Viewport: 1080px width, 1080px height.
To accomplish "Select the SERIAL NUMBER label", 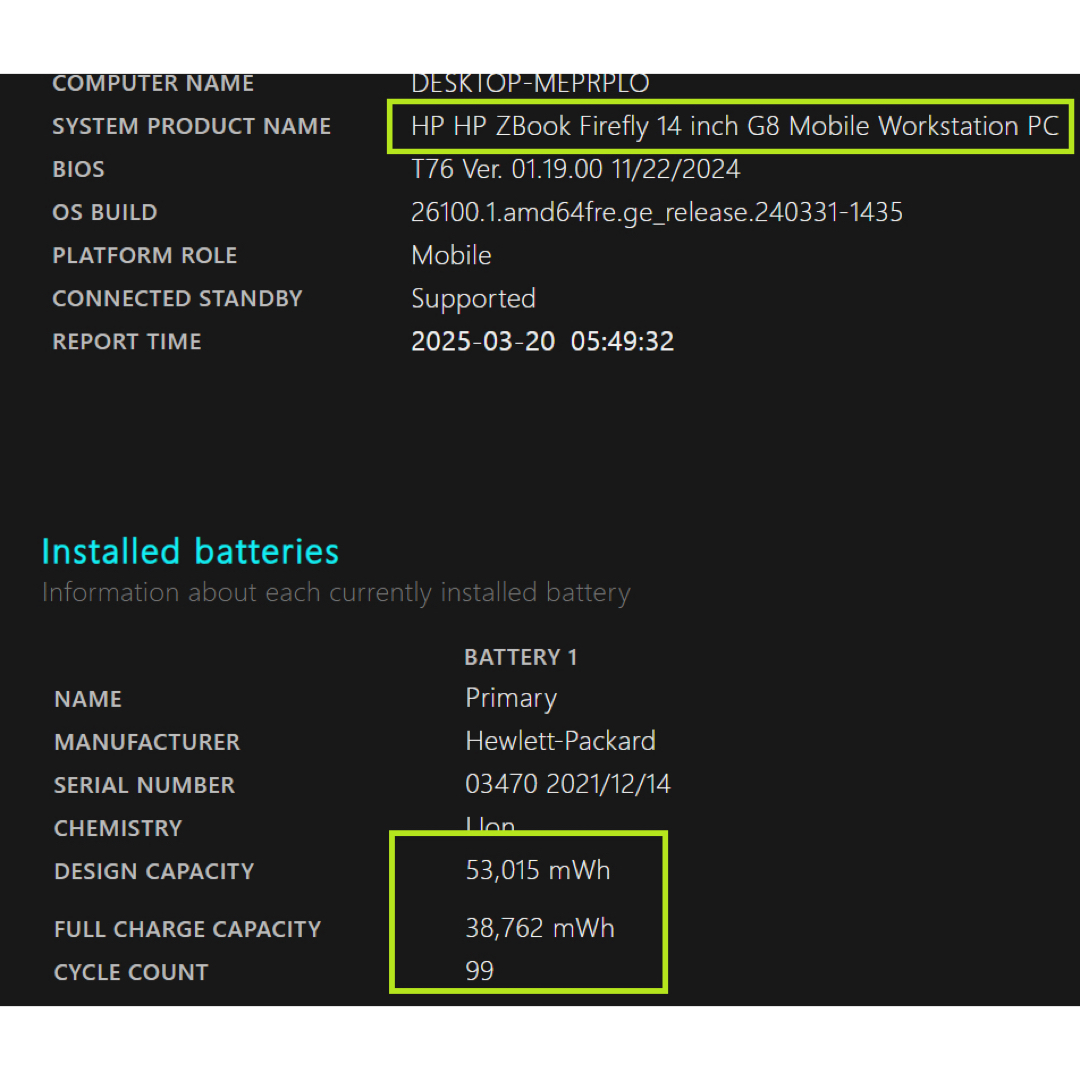I will [x=144, y=785].
